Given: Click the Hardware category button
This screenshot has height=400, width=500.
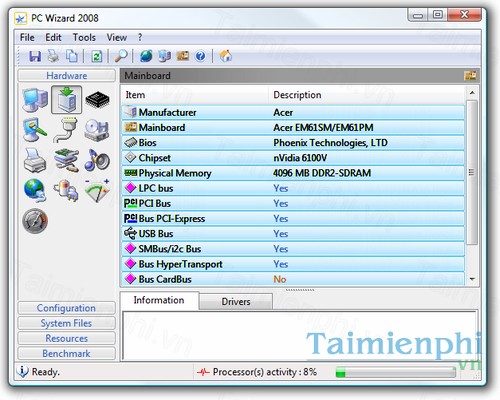Looking at the screenshot, I should 67,76.
